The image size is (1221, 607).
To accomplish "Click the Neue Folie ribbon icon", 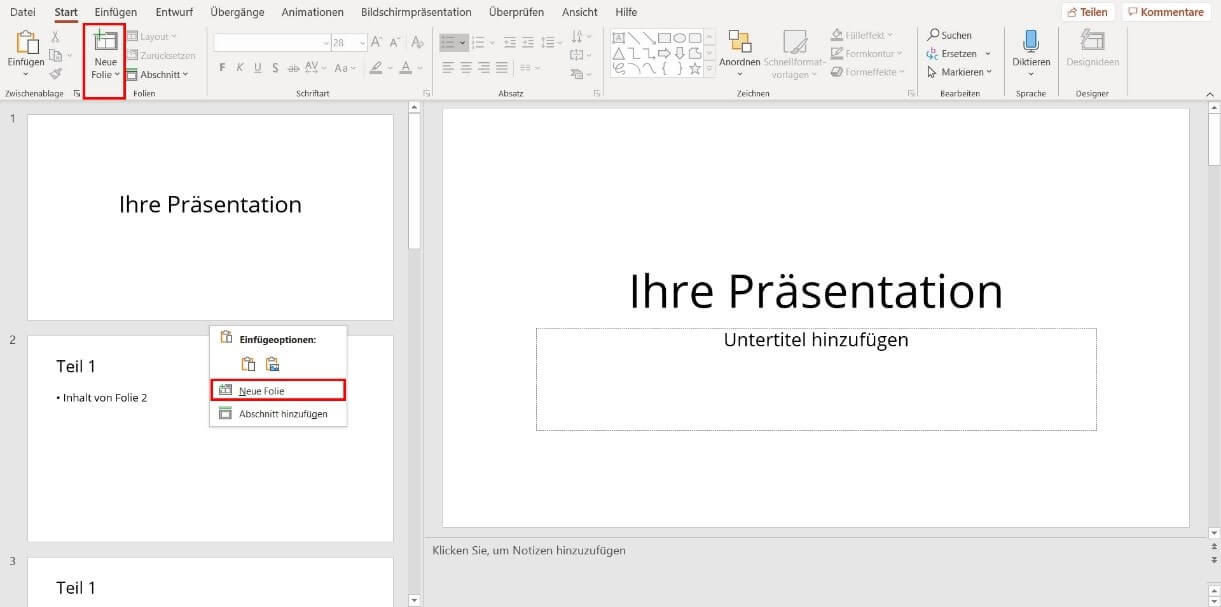I will click(105, 41).
